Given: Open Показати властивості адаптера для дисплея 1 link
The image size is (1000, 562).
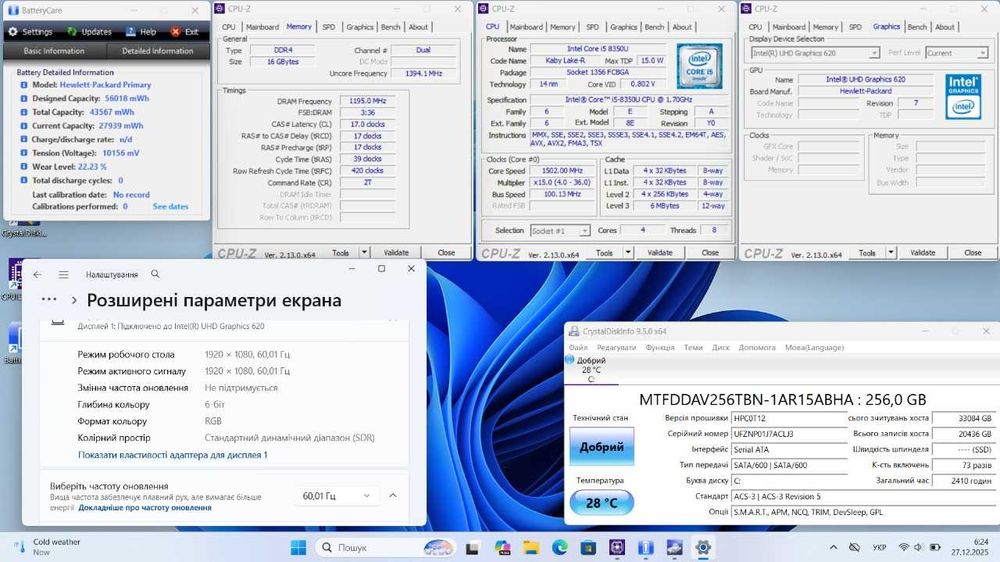Looking at the screenshot, I should (x=172, y=455).
